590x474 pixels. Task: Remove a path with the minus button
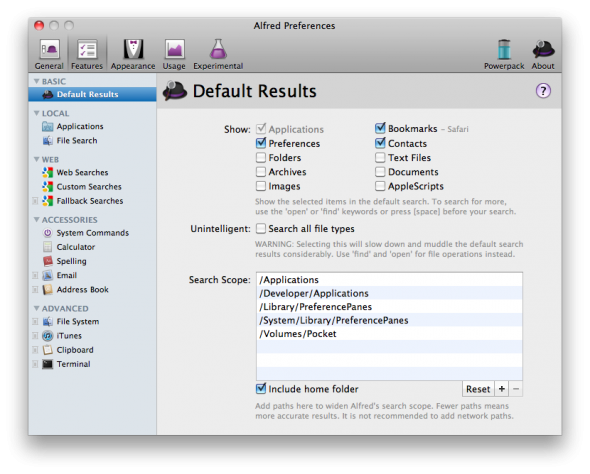(x=516, y=389)
